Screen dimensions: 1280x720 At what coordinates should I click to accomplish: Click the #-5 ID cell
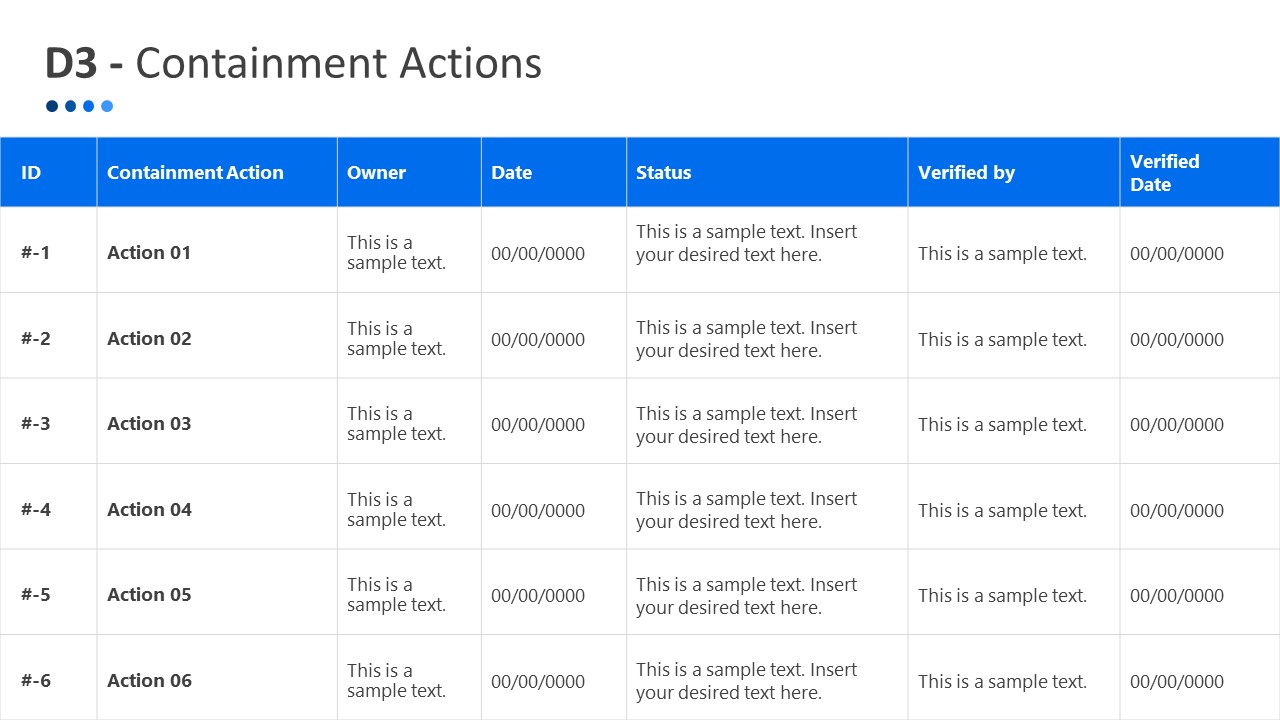(x=32, y=595)
